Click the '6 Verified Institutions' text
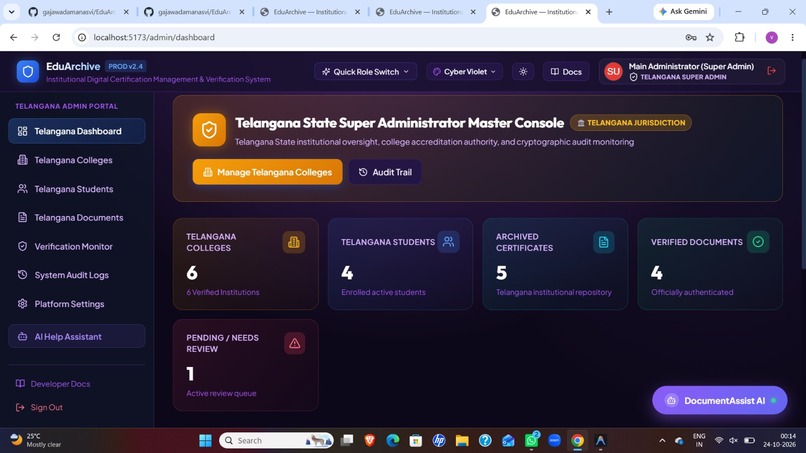Viewport: 806px width, 453px height. (x=223, y=292)
